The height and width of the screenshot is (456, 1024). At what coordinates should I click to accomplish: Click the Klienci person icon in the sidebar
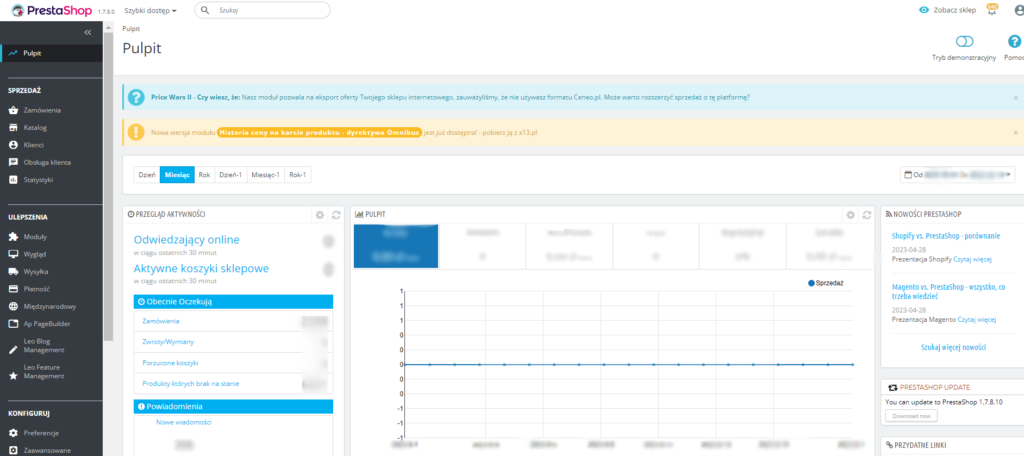13,145
